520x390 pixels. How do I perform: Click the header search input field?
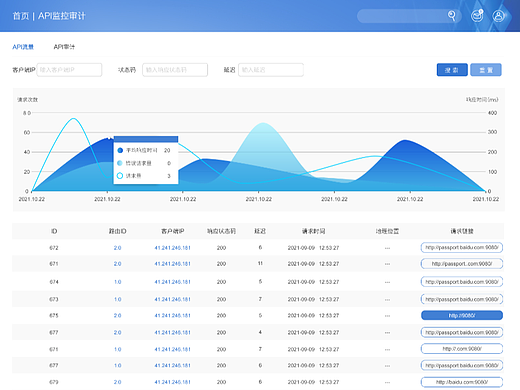[409, 16]
